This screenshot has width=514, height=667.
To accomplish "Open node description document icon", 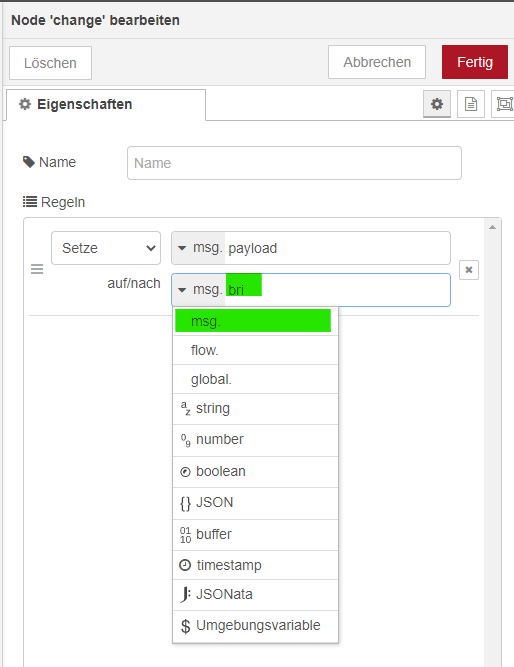I will click(471, 104).
